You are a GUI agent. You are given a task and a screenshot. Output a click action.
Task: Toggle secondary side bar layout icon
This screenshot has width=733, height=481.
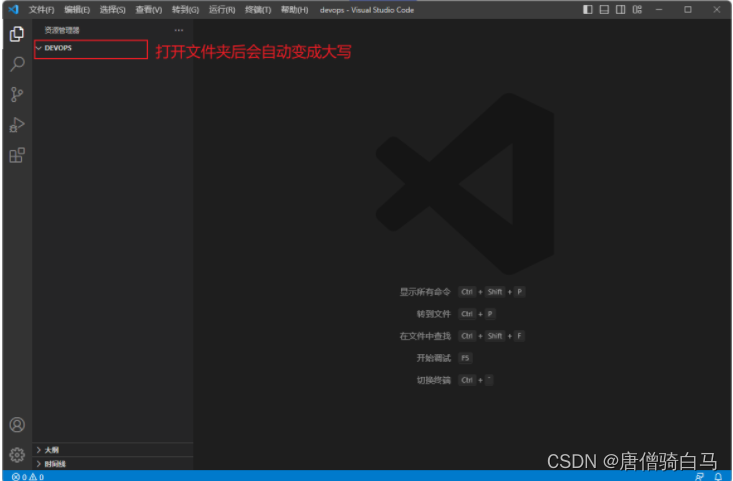pos(620,9)
